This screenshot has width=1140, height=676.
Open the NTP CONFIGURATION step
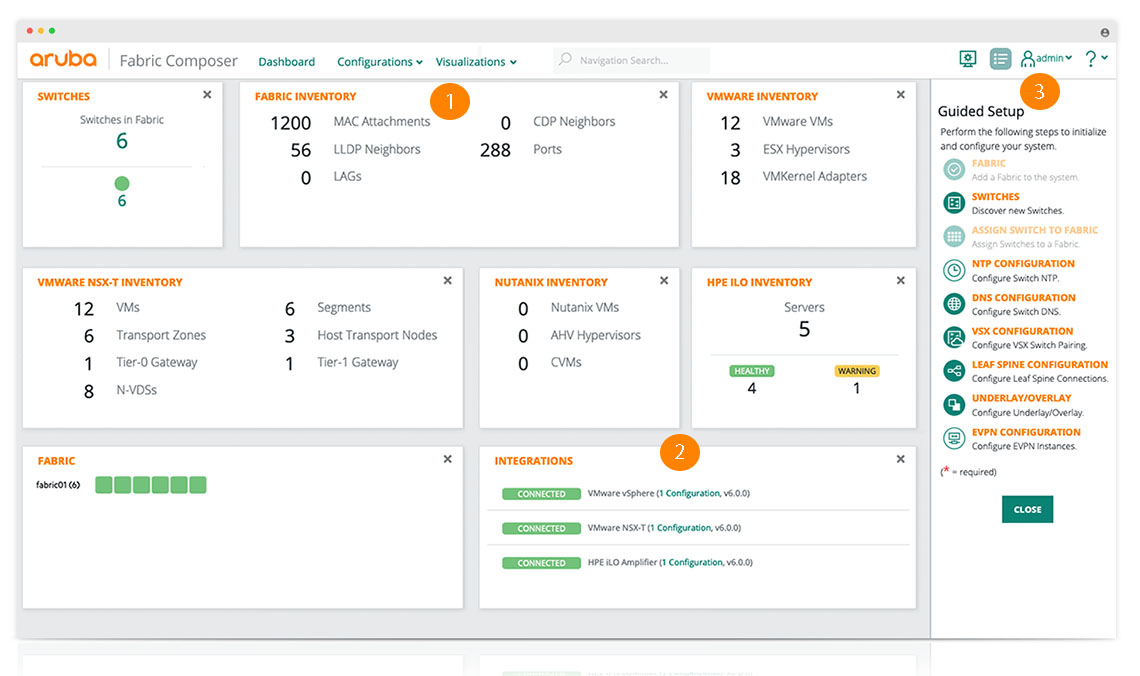point(1023,264)
